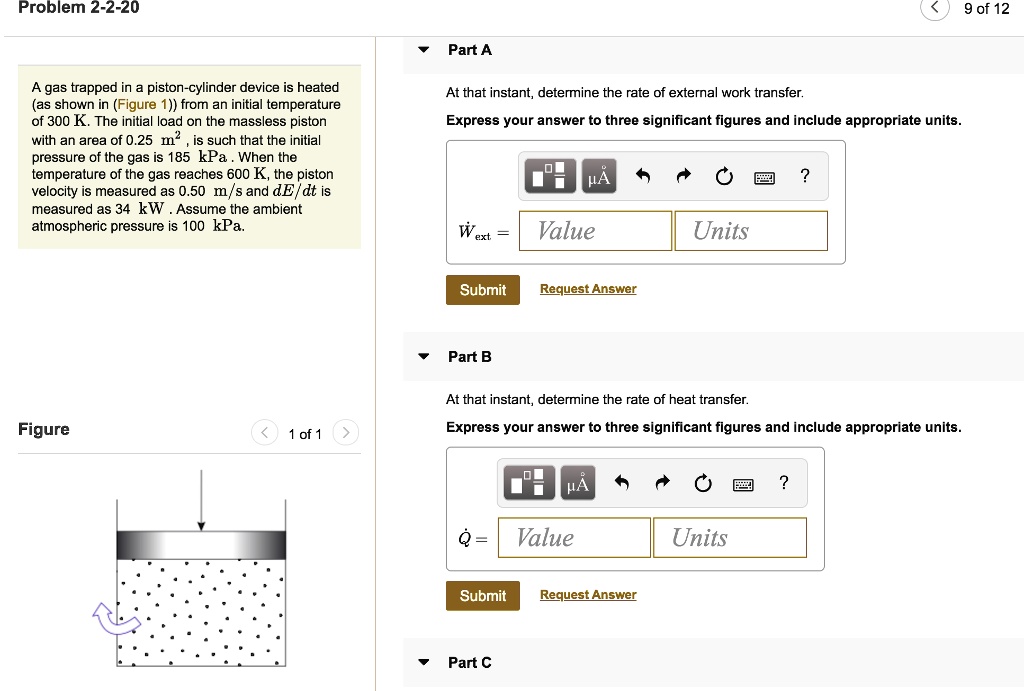Reset the Part A answer with circular arrow icon
1024x691 pixels.
point(723,175)
